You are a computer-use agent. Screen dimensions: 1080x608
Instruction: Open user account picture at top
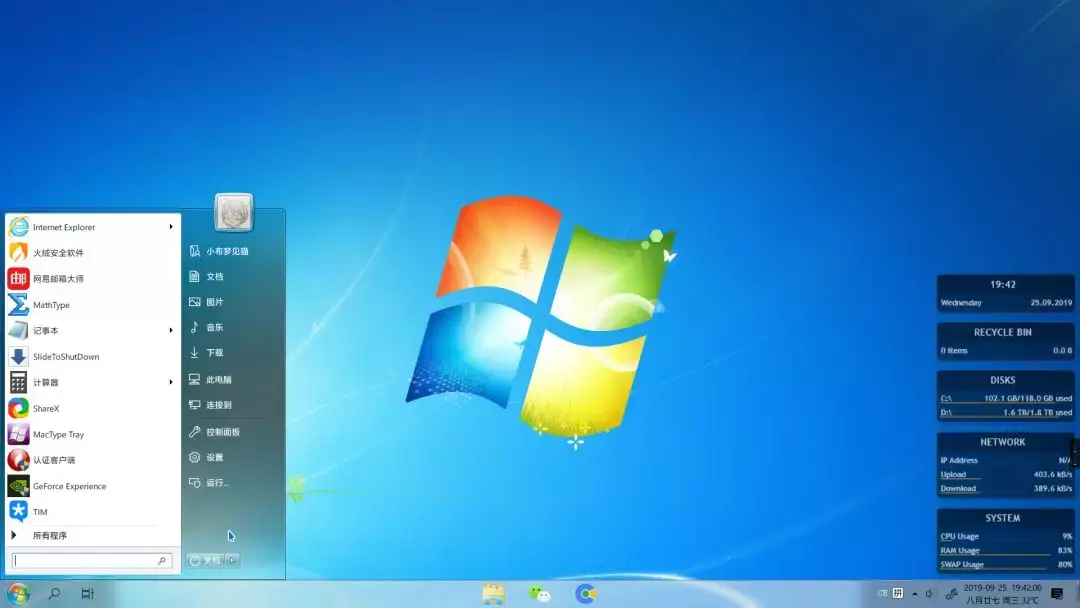pyautogui.click(x=233, y=212)
